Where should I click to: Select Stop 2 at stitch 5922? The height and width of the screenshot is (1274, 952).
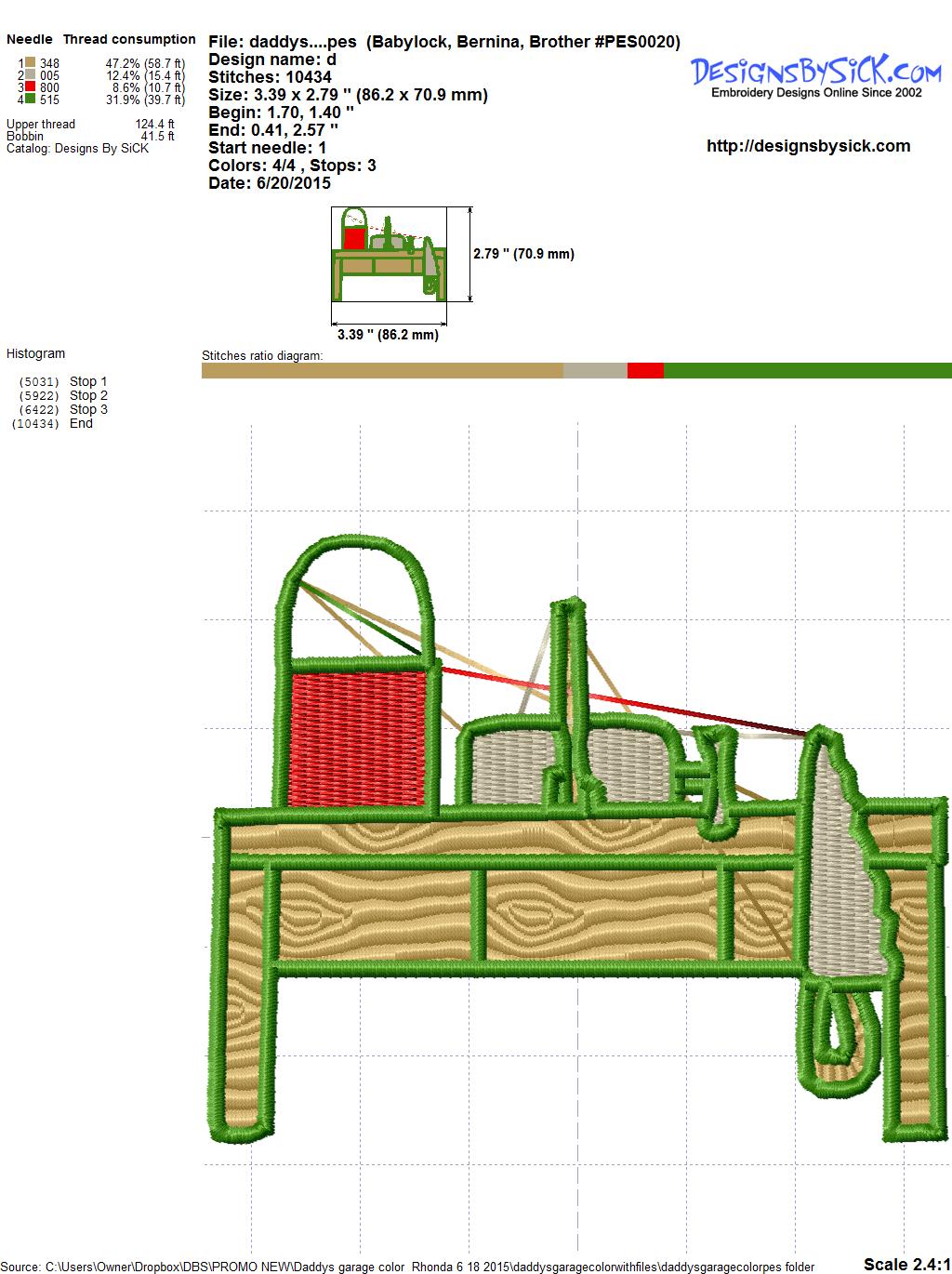[x=88, y=395]
